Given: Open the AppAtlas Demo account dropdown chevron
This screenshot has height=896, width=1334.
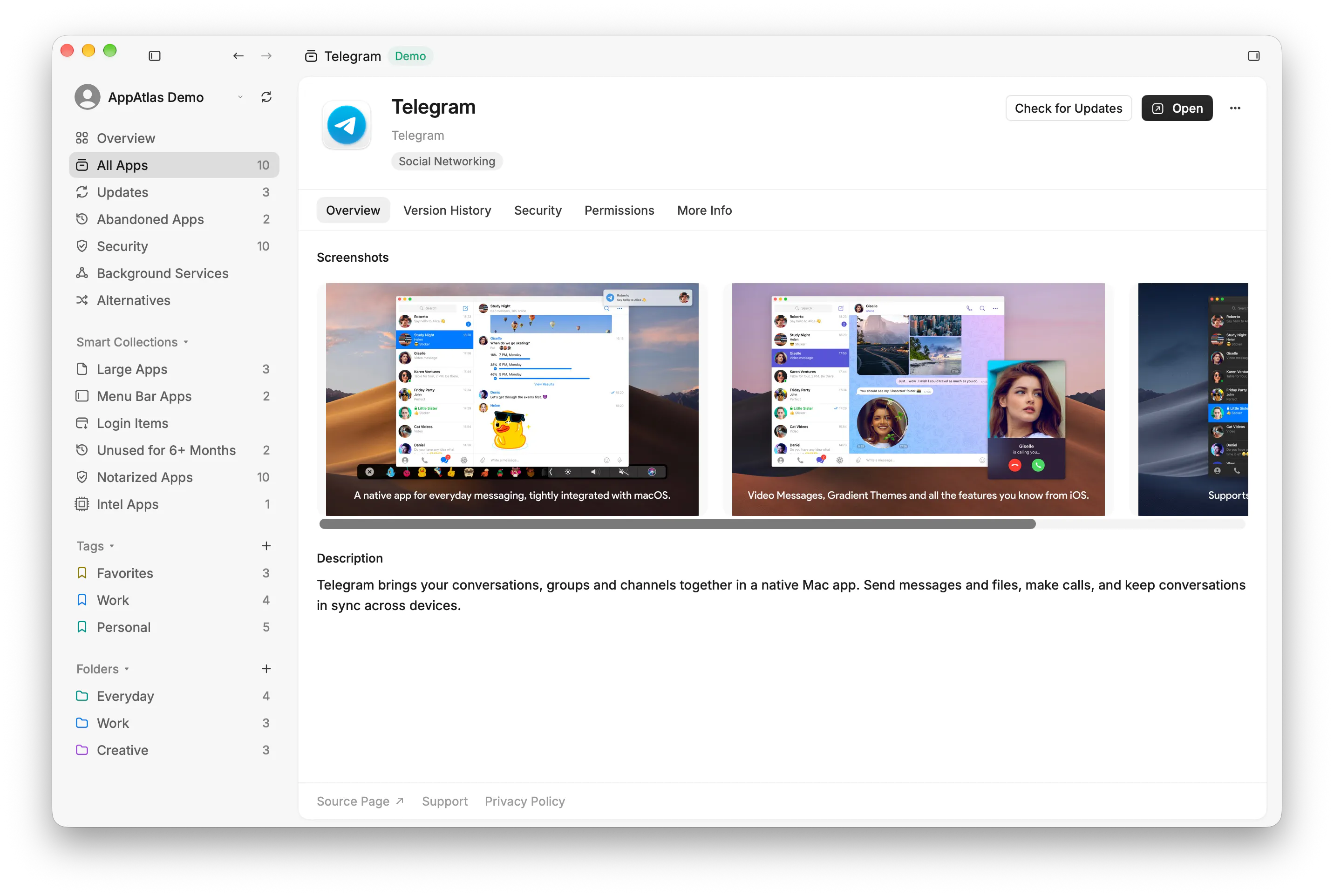Looking at the screenshot, I should click(x=240, y=97).
